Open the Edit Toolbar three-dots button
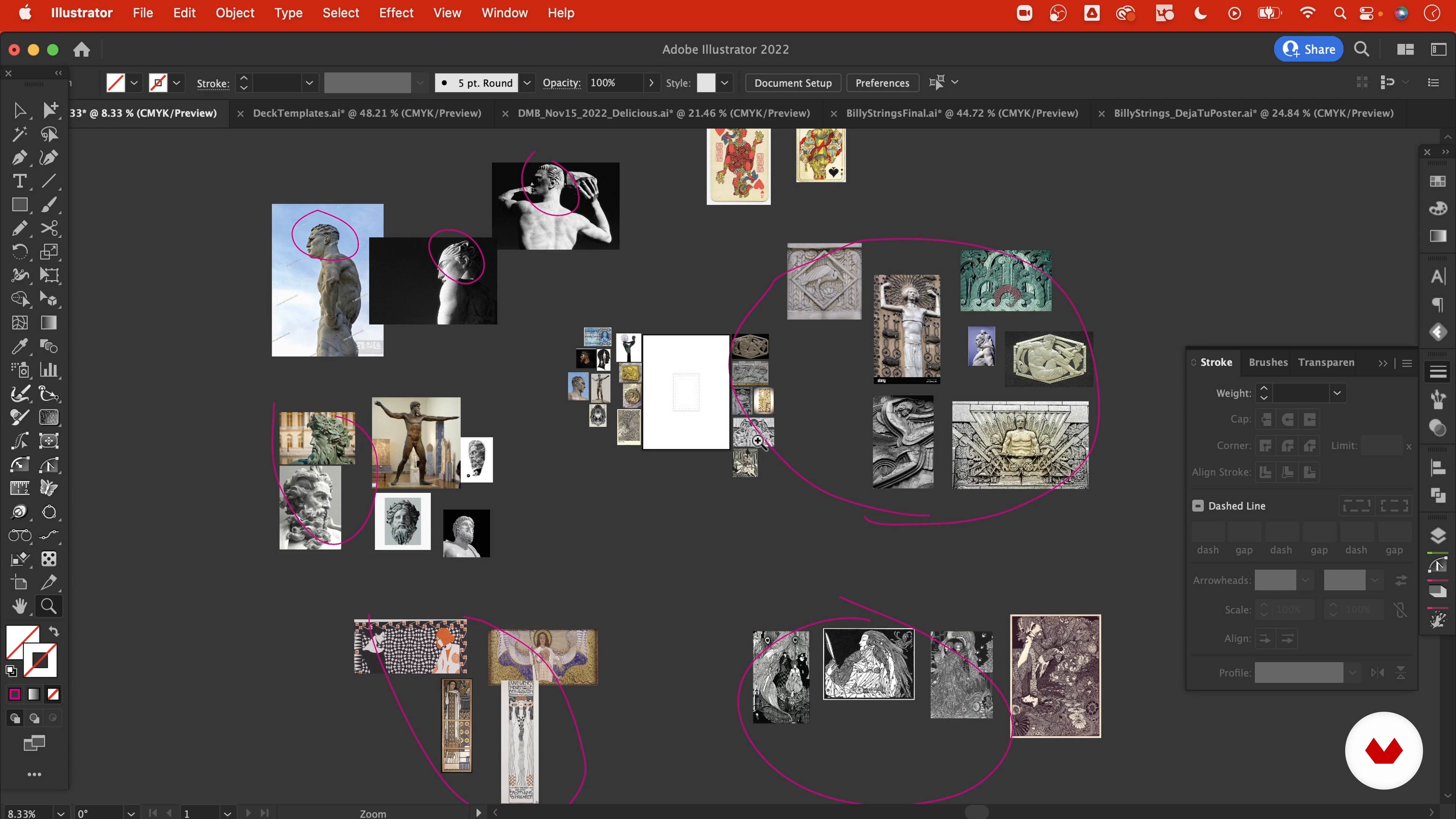This screenshot has width=1456, height=819. point(35,774)
